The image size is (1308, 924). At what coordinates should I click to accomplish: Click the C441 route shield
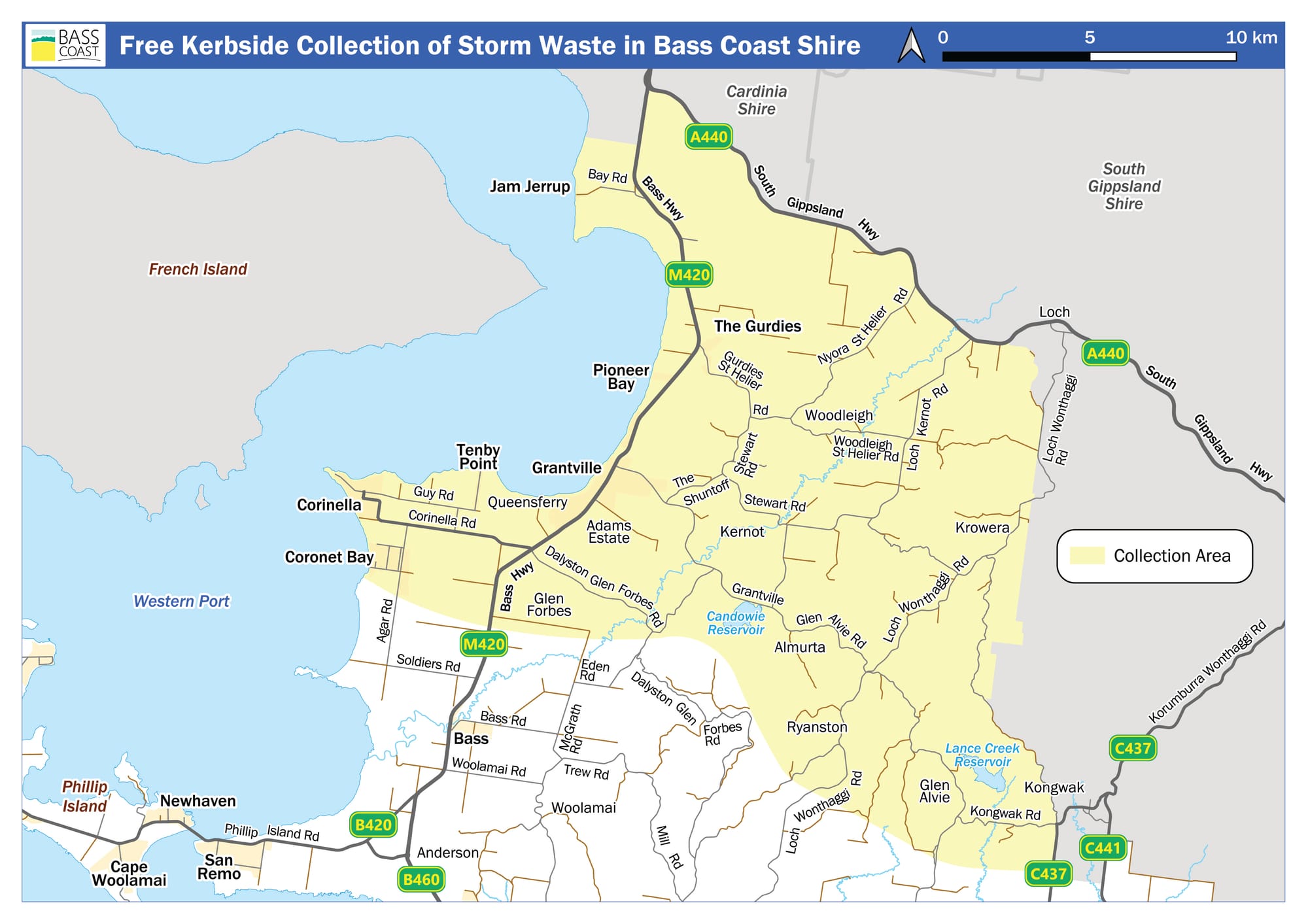[x=1103, y=848]
